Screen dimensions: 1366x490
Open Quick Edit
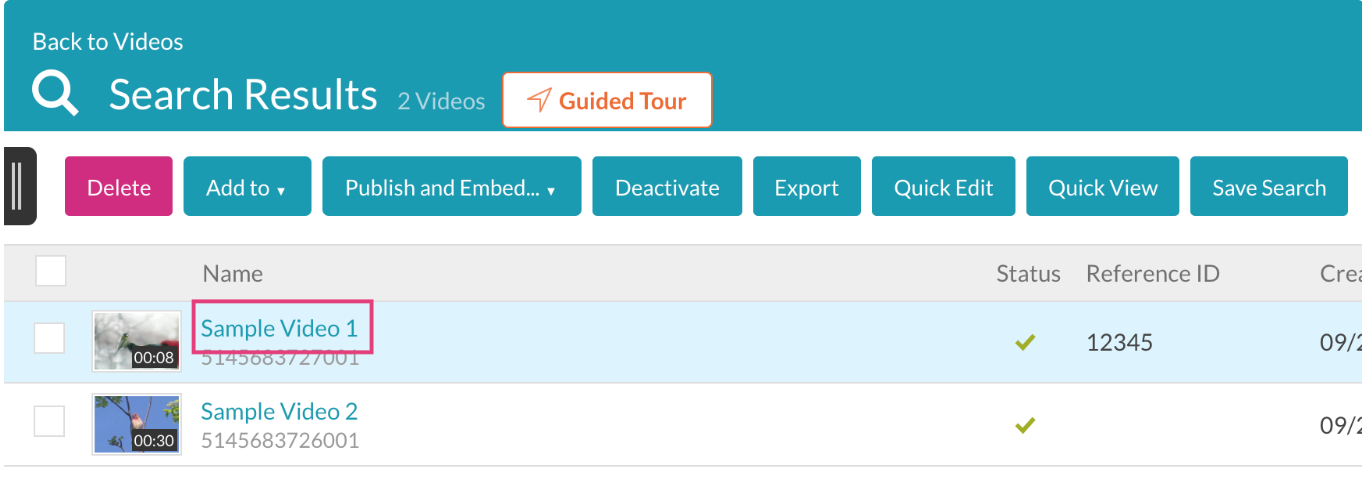coord(943,187)
